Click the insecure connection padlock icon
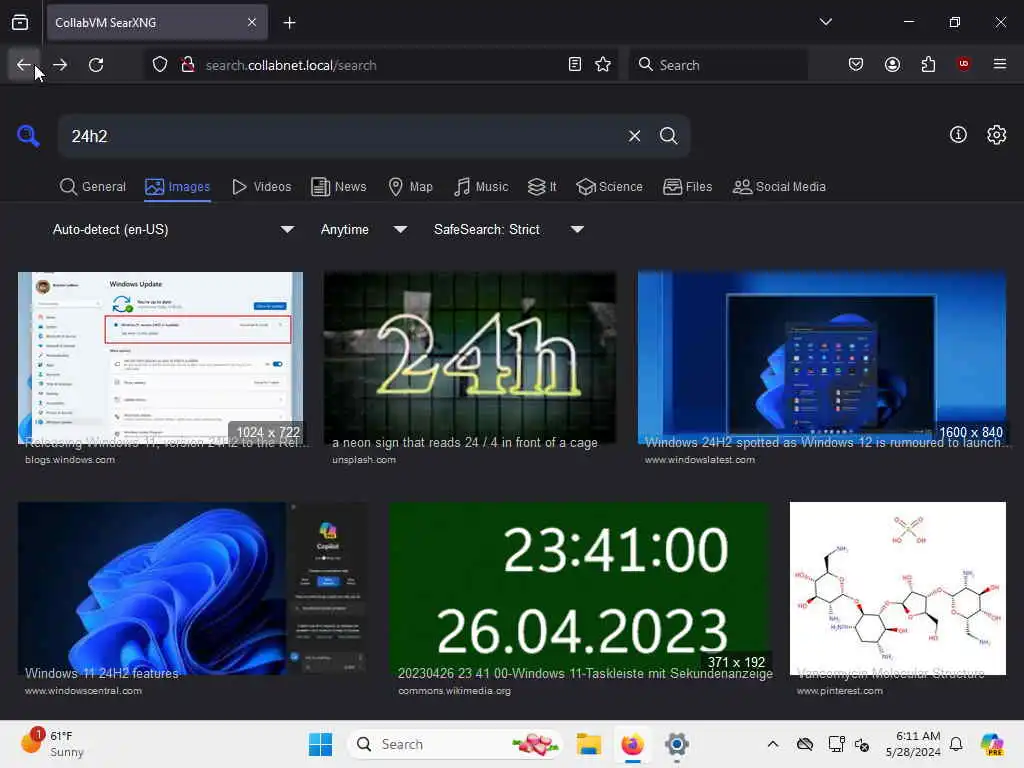The image size is (1024, 768). point(188,65)
